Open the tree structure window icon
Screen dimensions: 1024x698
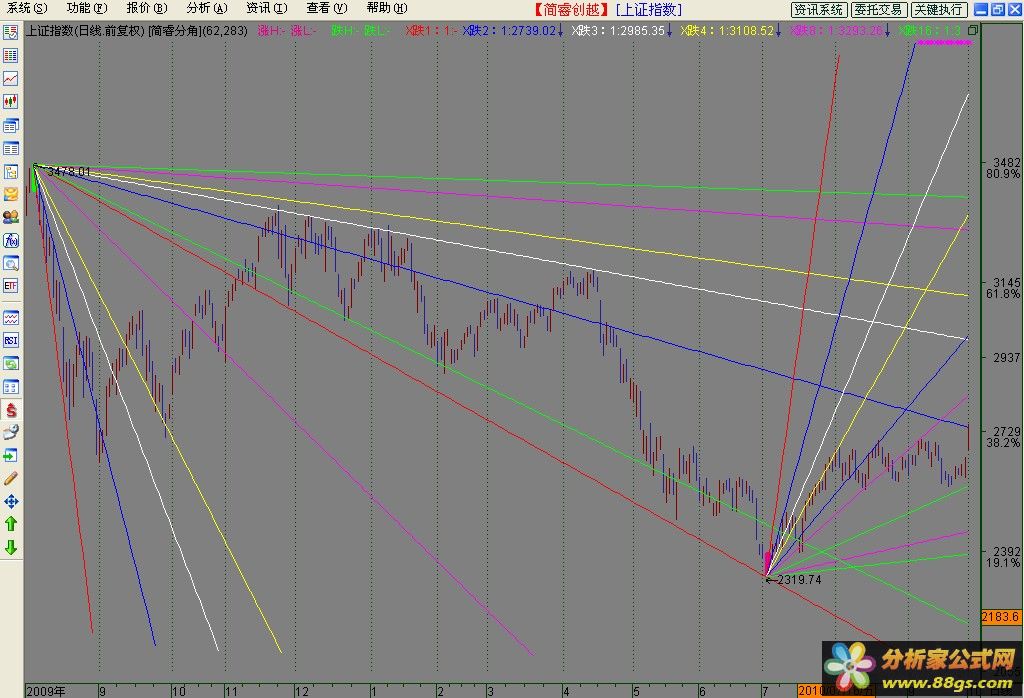tap(10, 172)
